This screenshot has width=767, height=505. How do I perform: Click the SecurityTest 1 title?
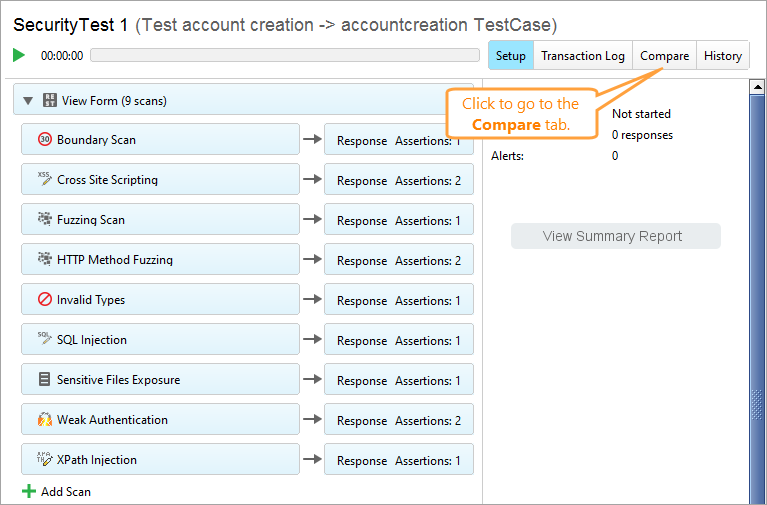[70, 25]
